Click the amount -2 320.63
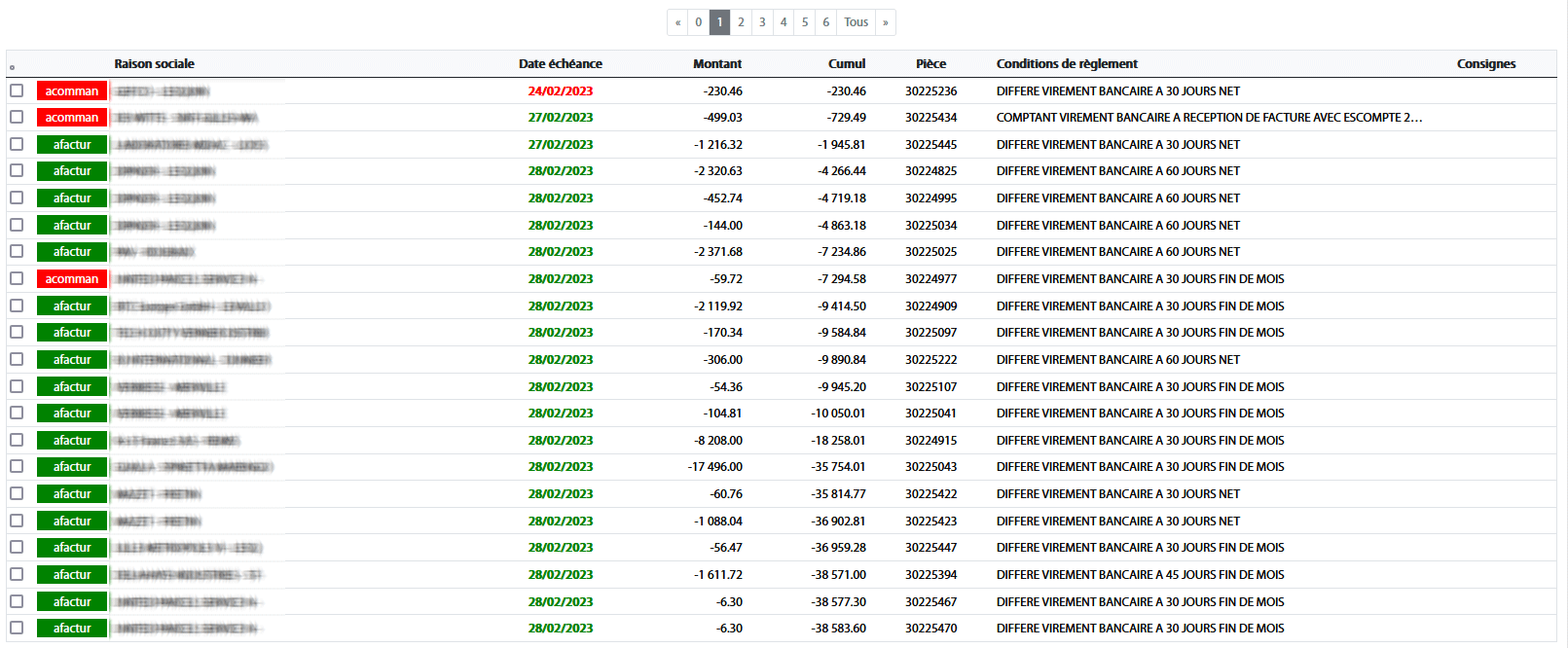The image size is (1568, 648). pos(718,171)
